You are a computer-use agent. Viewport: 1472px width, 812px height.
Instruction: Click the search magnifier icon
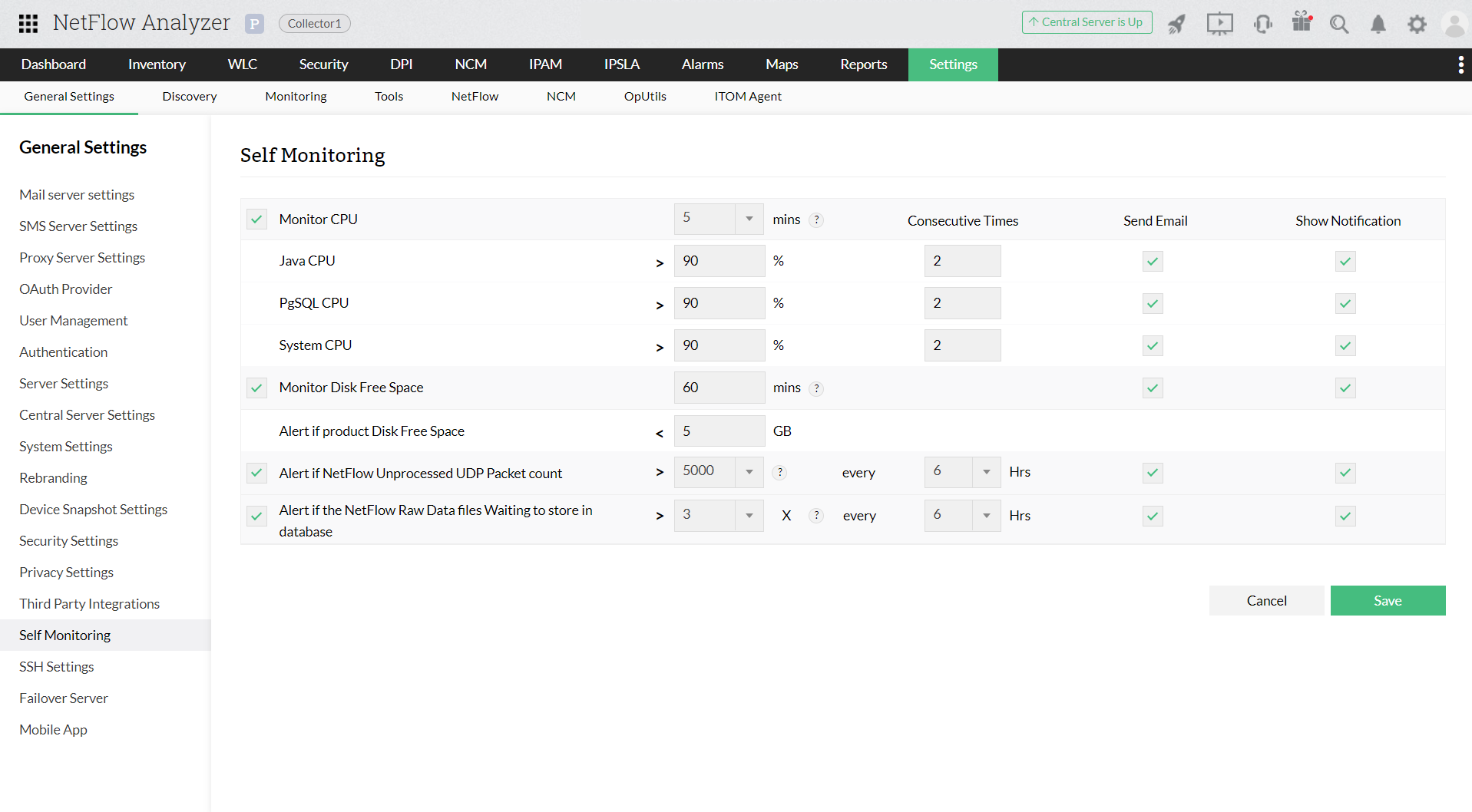coord(1339,24)
